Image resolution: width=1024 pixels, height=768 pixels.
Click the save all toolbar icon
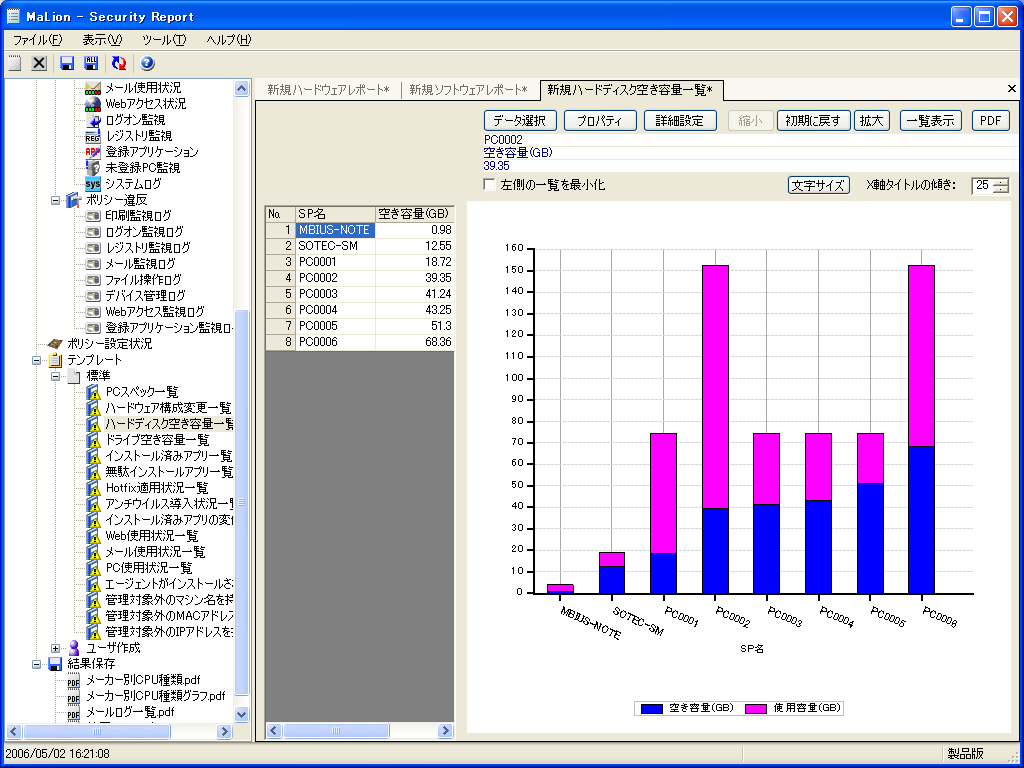click(x=91, y=63)
